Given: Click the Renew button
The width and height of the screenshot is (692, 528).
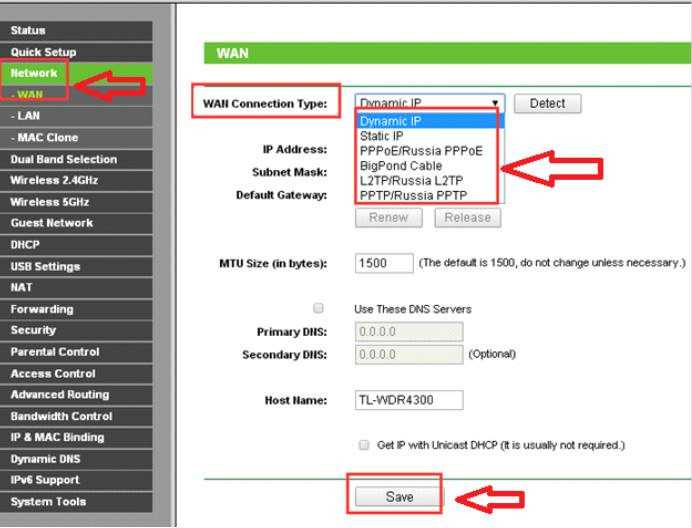Looking at the screenshot, I should 388,218.
